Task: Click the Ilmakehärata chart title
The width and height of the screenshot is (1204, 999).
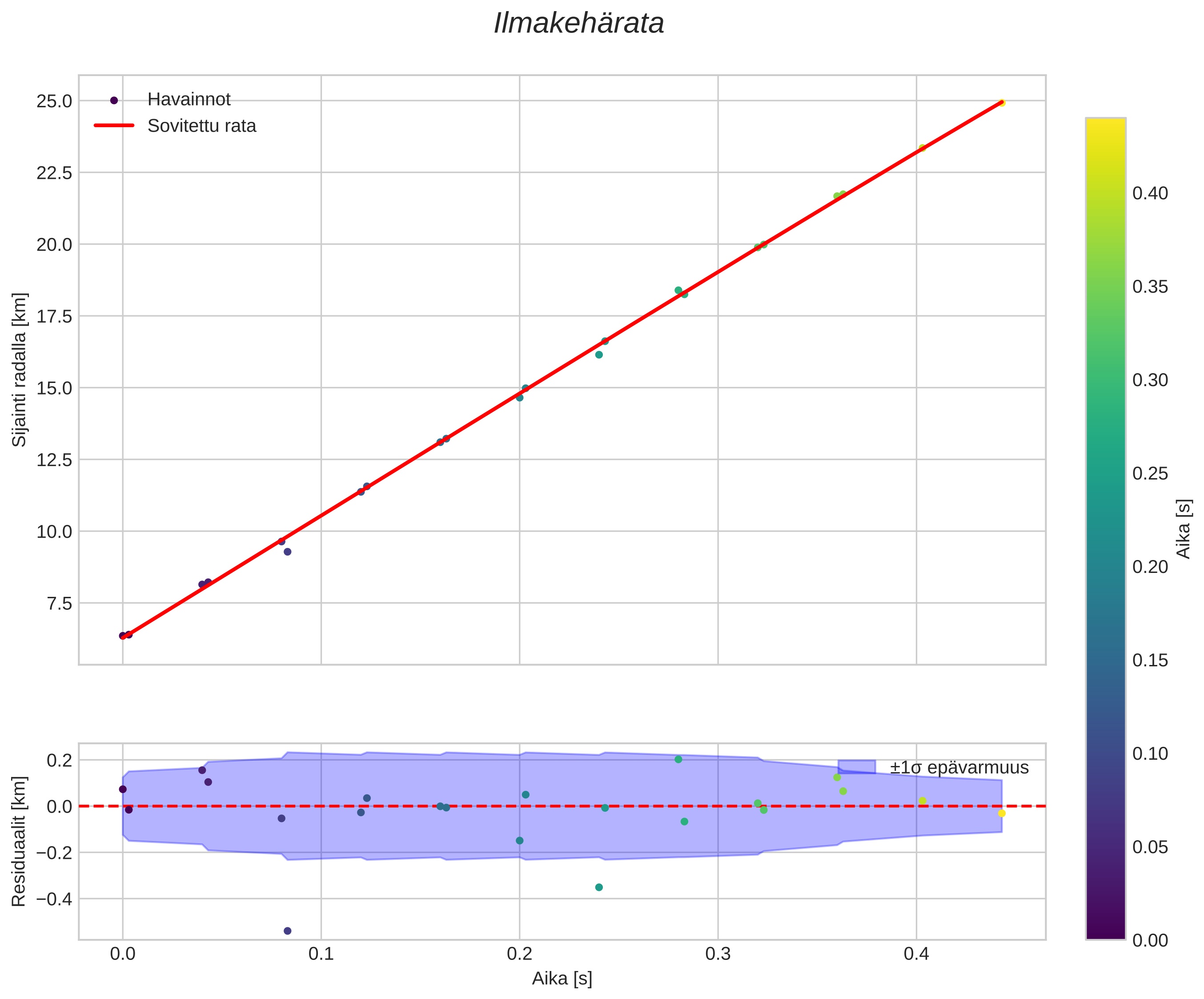Action: (578, 24)
